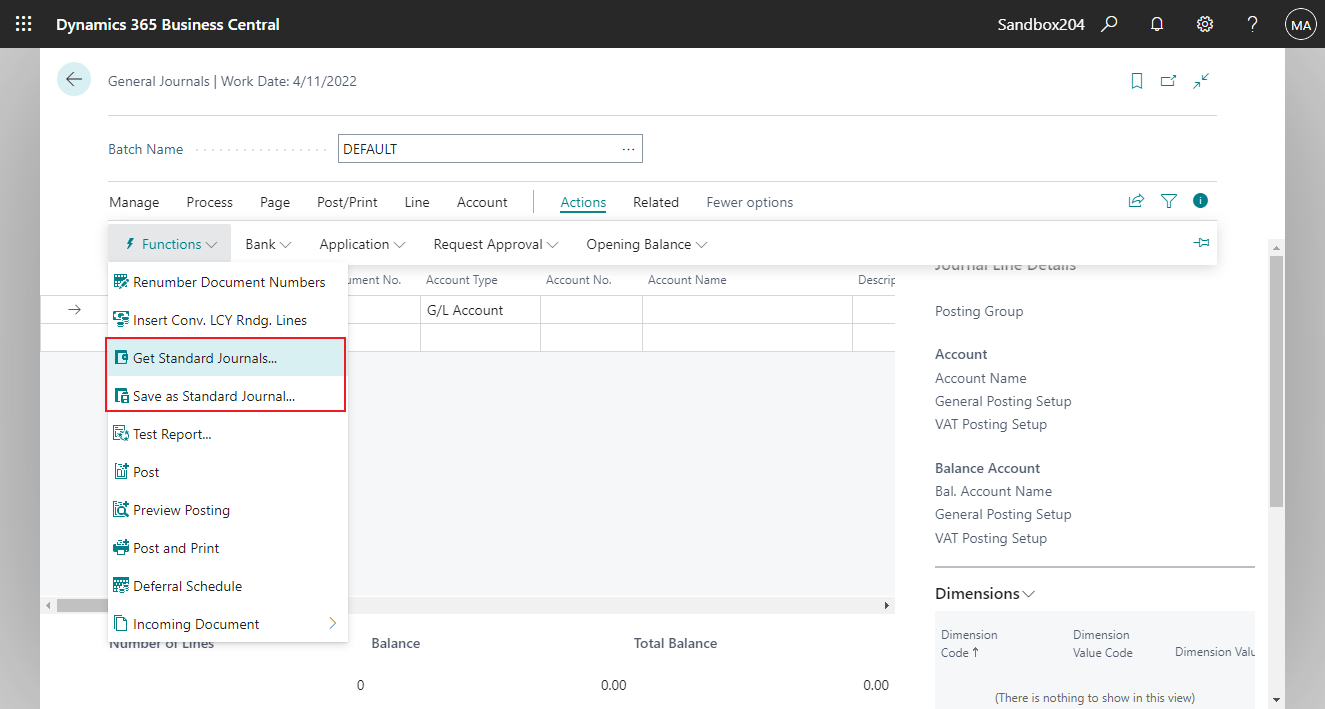Viewport: 1325px width, 709px height.
Task: Click the Fewer options link
Action: click(x=749, y=201)
